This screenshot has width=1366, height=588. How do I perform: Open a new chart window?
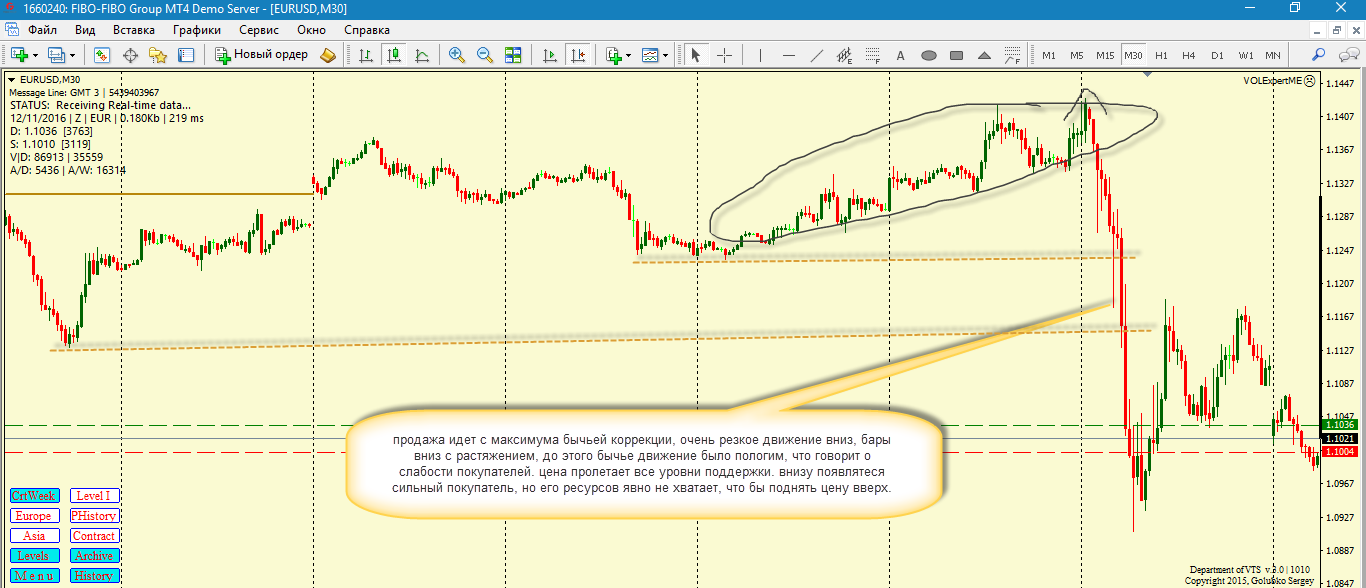[x=19, y=55]
